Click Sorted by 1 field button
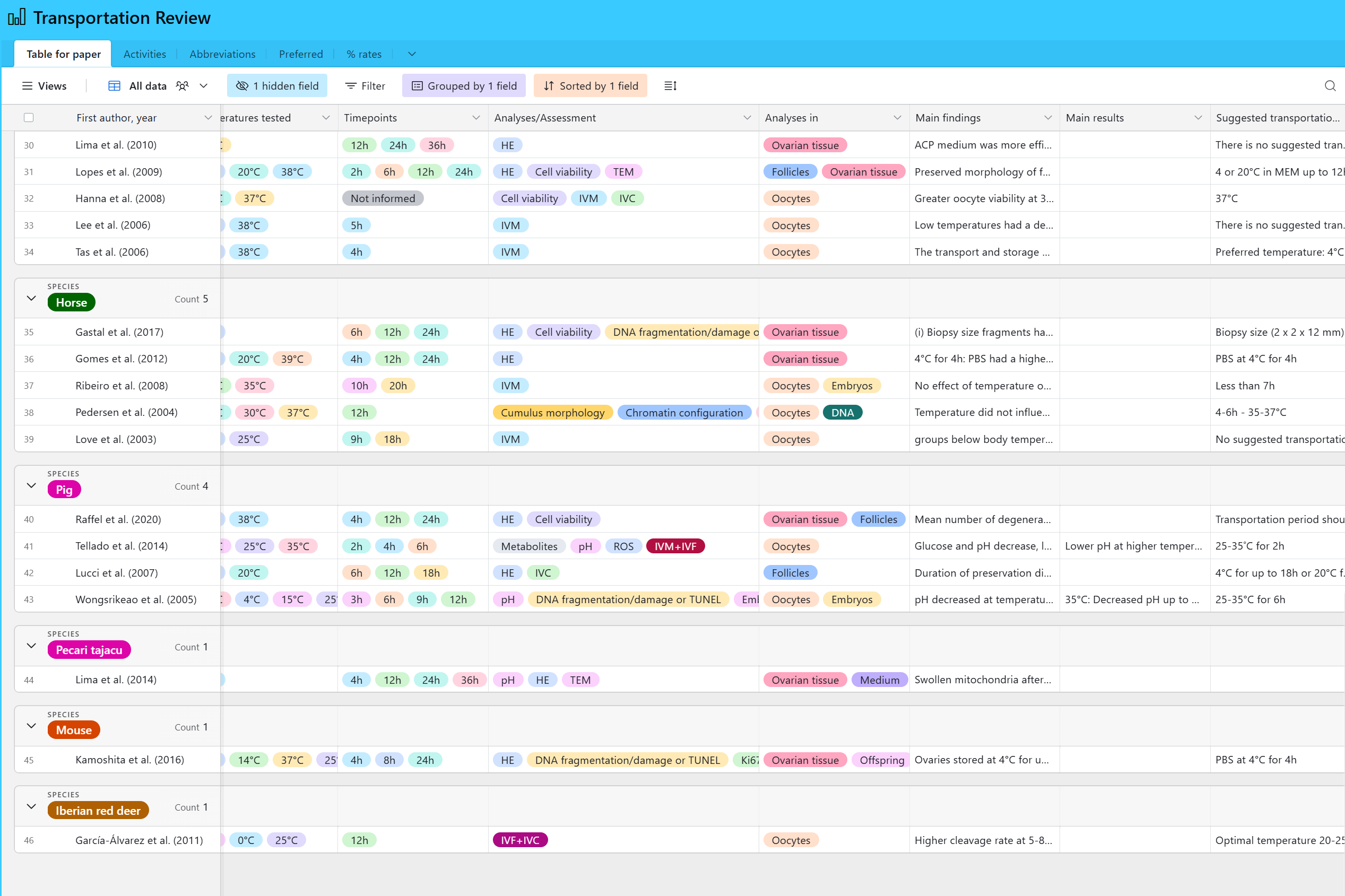This screenshot has width=1345, height=896. (590, 86)
